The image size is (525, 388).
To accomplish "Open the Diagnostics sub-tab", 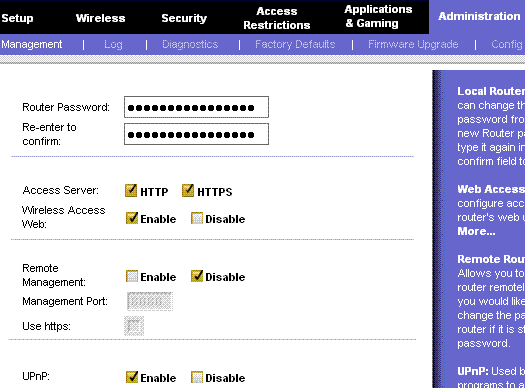I will (x=190, y=44).
